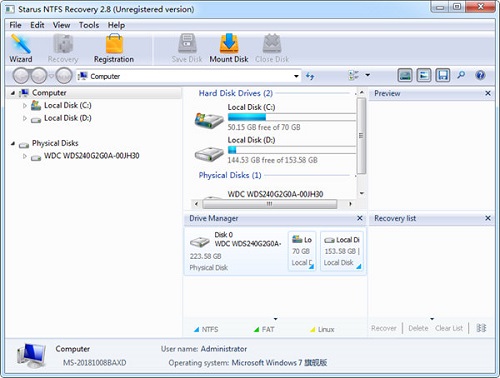Click the recovery list options icon
This screenshot has width=500, height=378.
[x=481, y=328]
